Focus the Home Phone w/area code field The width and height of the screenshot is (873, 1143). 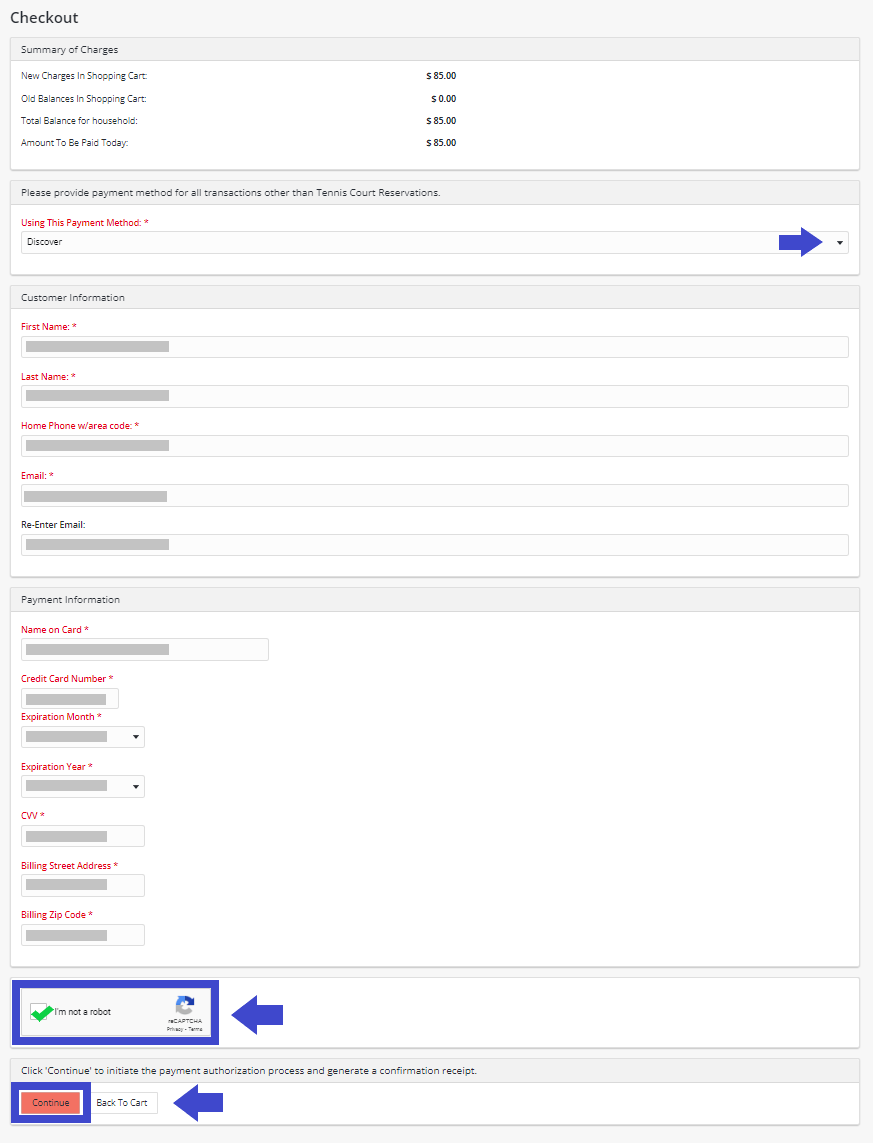click(x=434, y=446)
